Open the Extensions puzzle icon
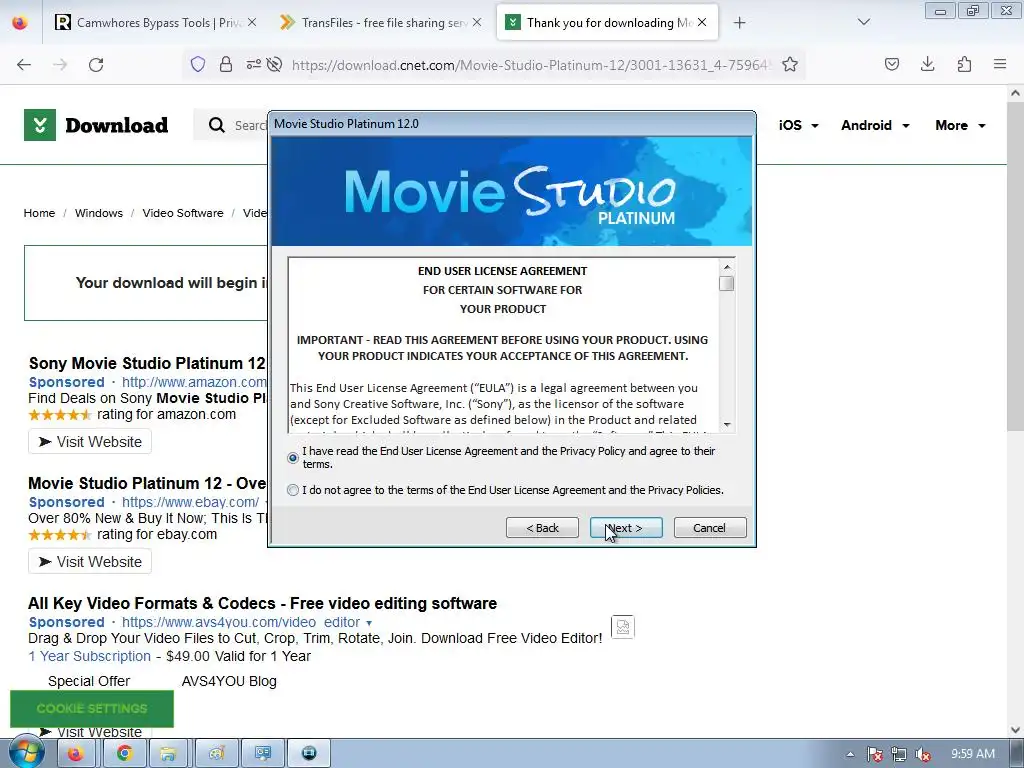Viewport: 1024px width, 768px height. click(x=964, y=64)
